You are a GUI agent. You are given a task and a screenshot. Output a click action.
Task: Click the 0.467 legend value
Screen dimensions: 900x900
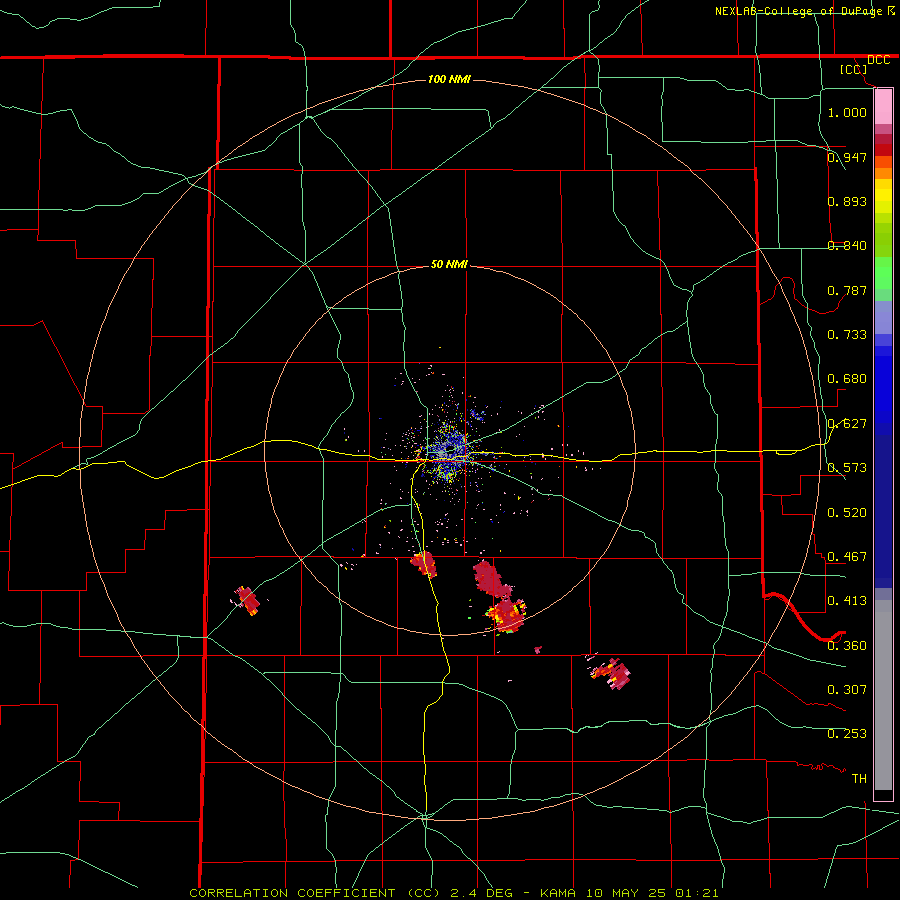pyautogui.click(x=847, y=557)
